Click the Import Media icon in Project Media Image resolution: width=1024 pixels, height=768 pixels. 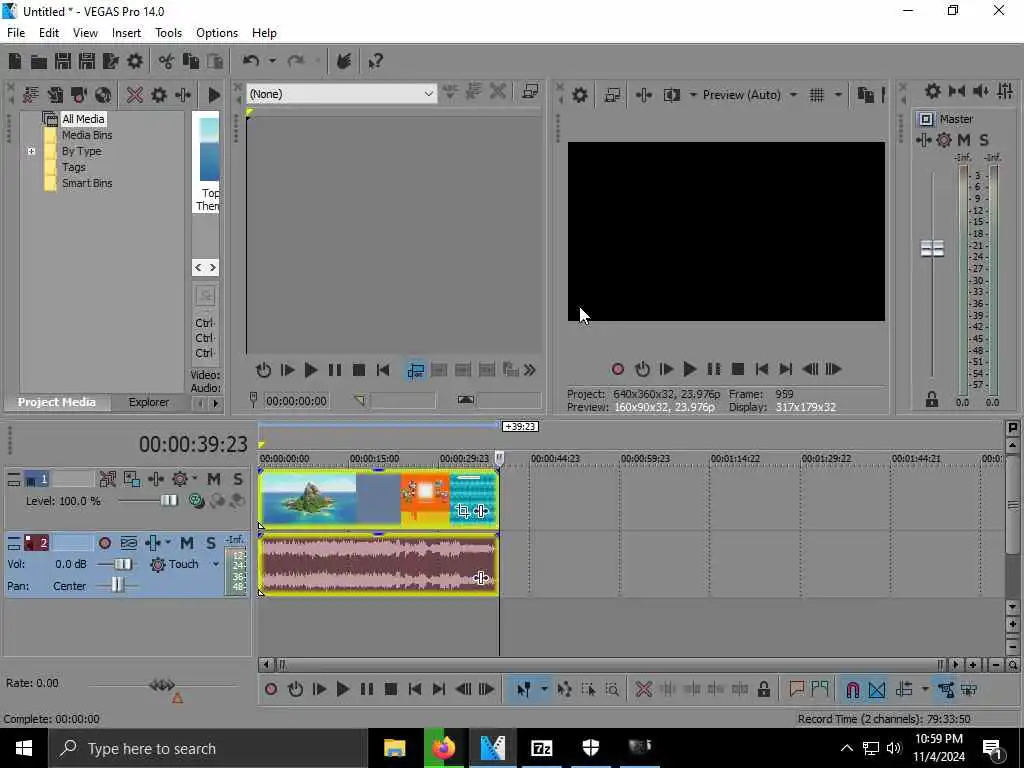tap(31, 95)
